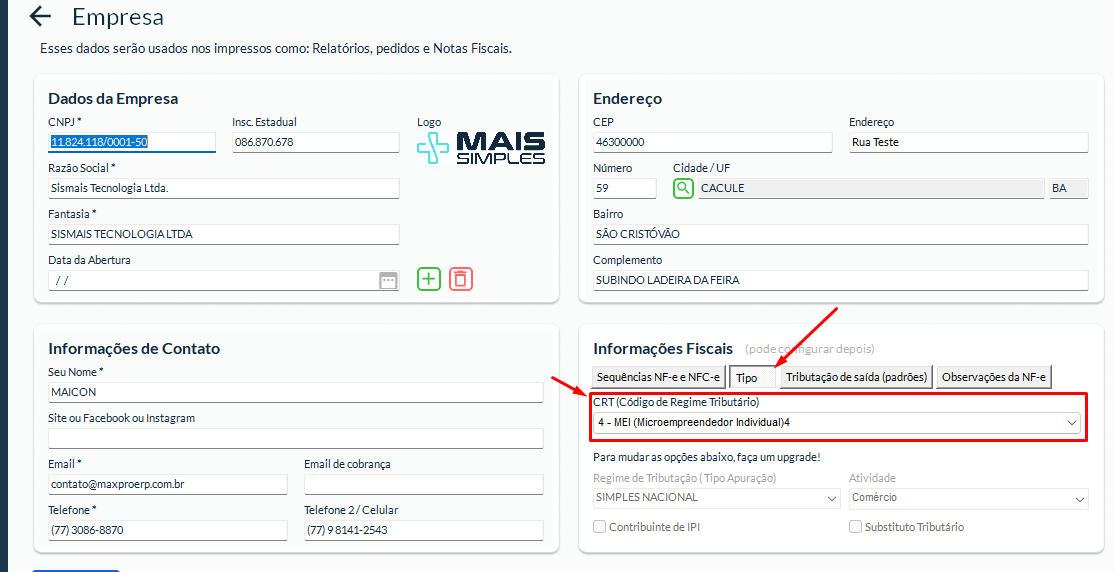Image resolution: width=1115 pixels, height=572 pixels.
Task: Click the Mais Simples logo image
Action: tap(482, 148)
